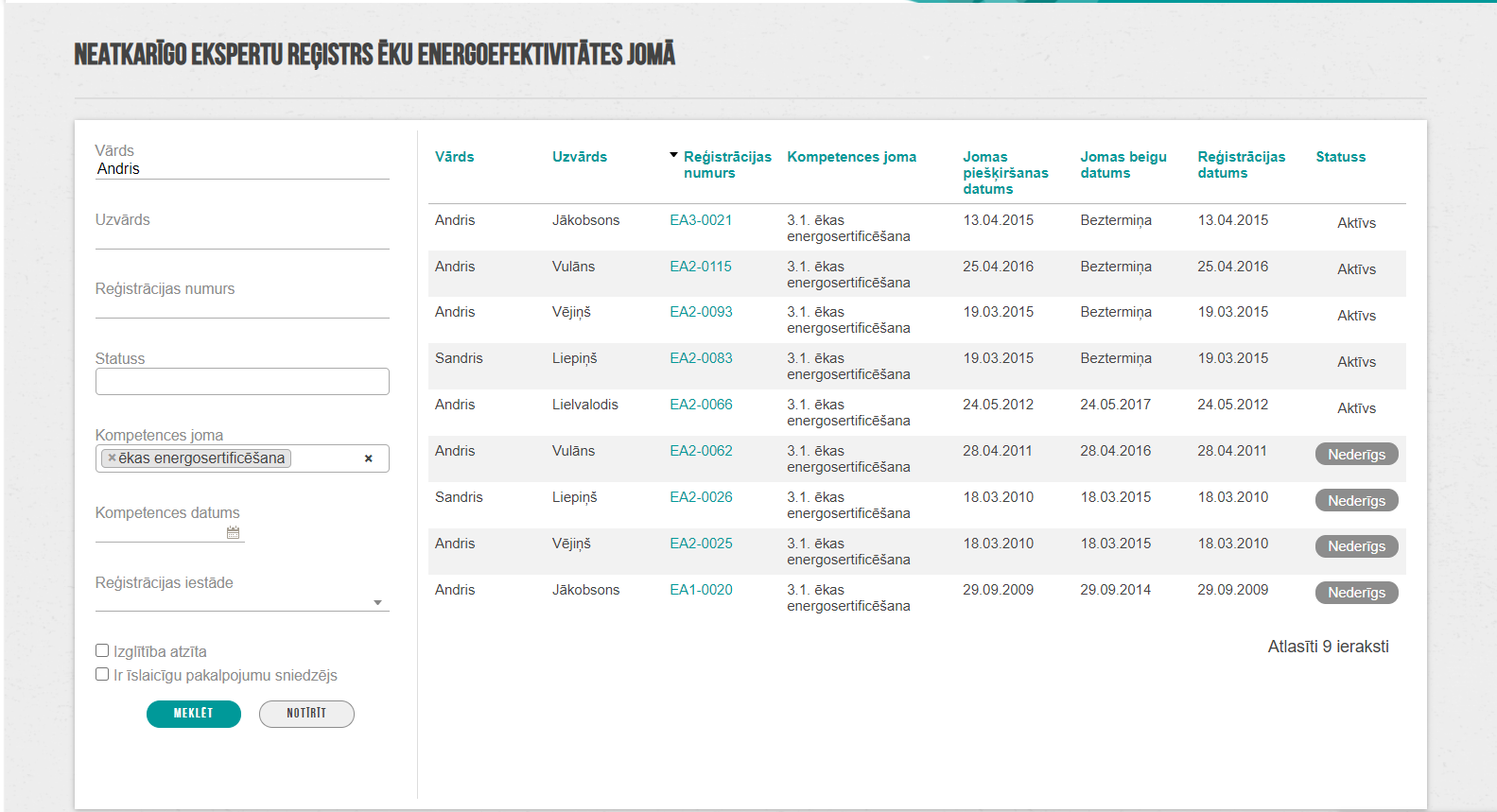The width and height of the screenshot is (1497, 812).
Task: Click Nederīgs badge in EA2-0025 row
Action: 1356,546
